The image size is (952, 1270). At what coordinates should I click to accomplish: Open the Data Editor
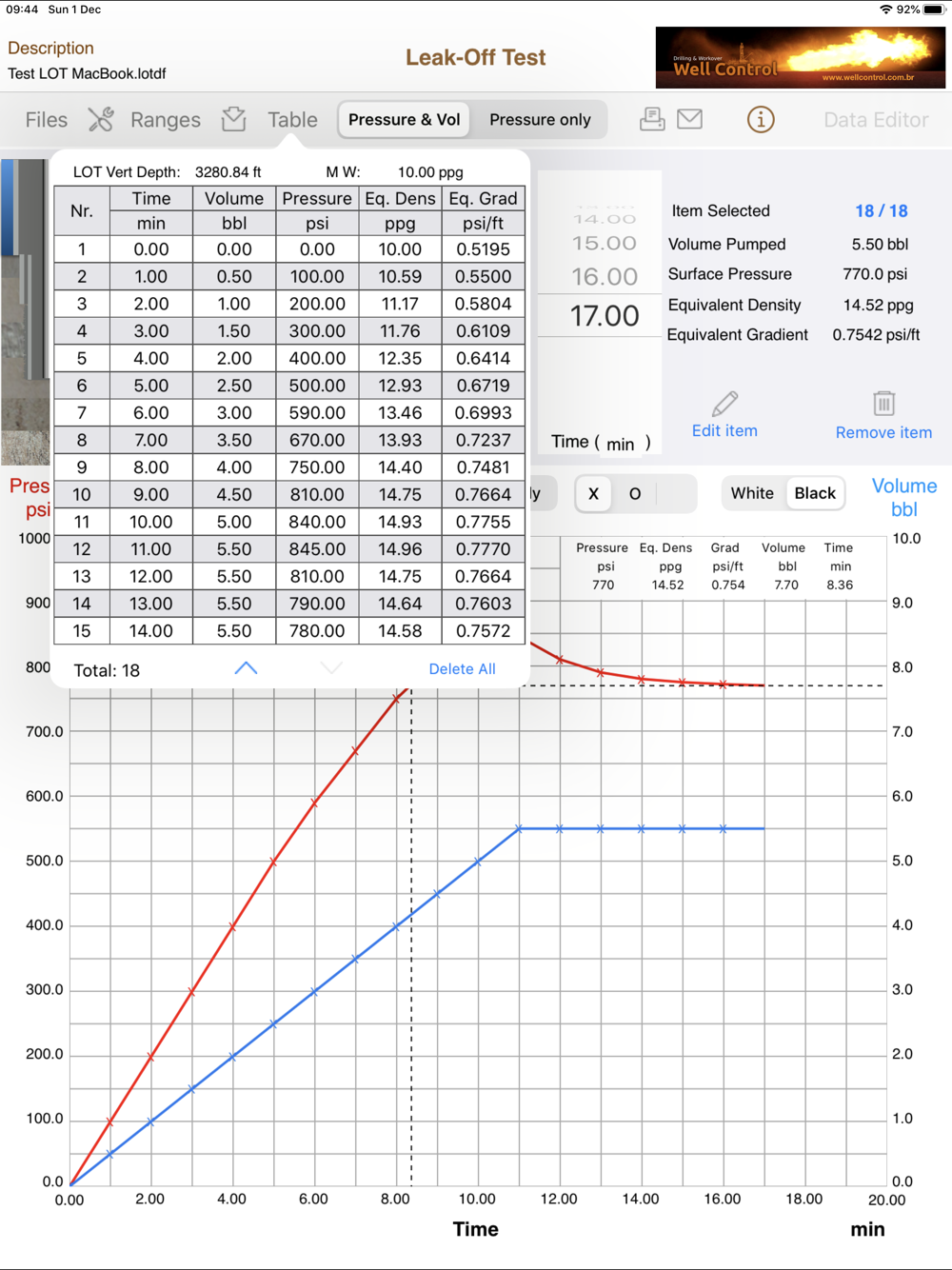pos(876,120)
